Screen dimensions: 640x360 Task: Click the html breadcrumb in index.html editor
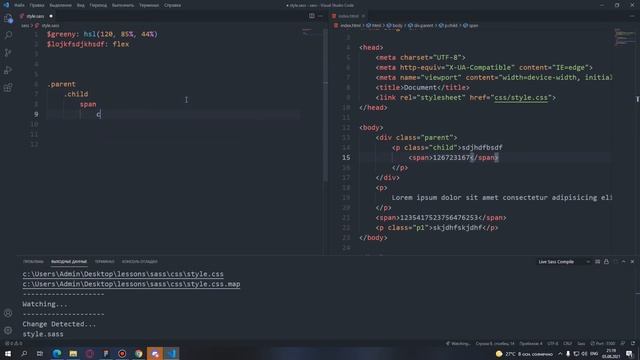(x=373, y=25)
